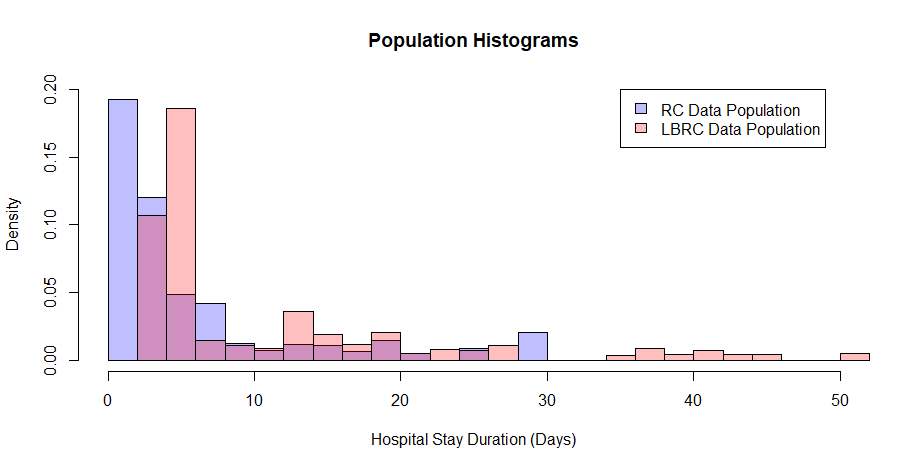This screenshot has height=469, width=910.
Task: Click the x-axis tick label 30
Action: pyautogui.click(x=547, y=399)
